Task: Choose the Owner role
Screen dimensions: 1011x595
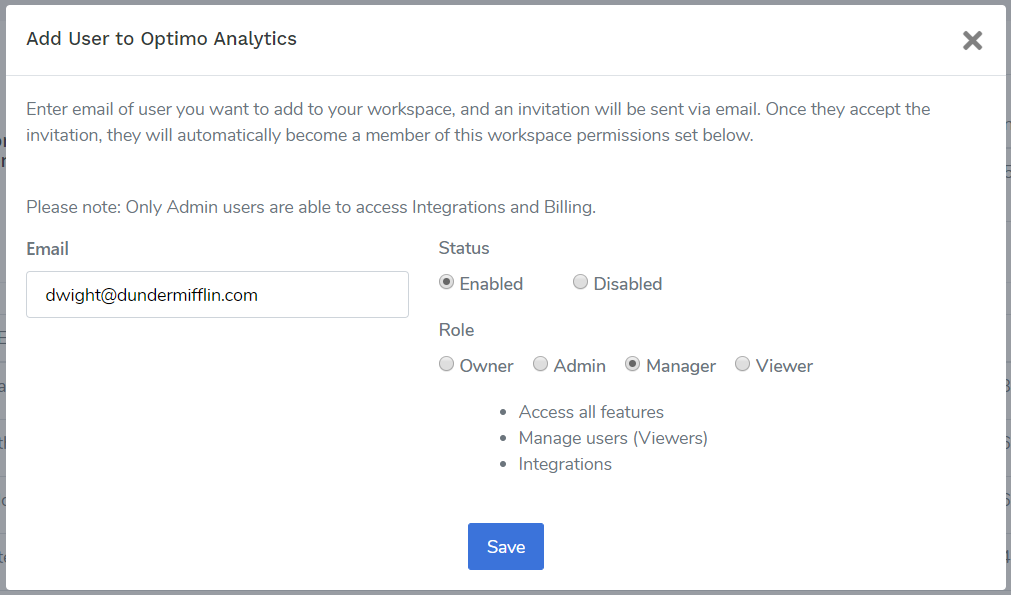Action: (x=446, y=364)
